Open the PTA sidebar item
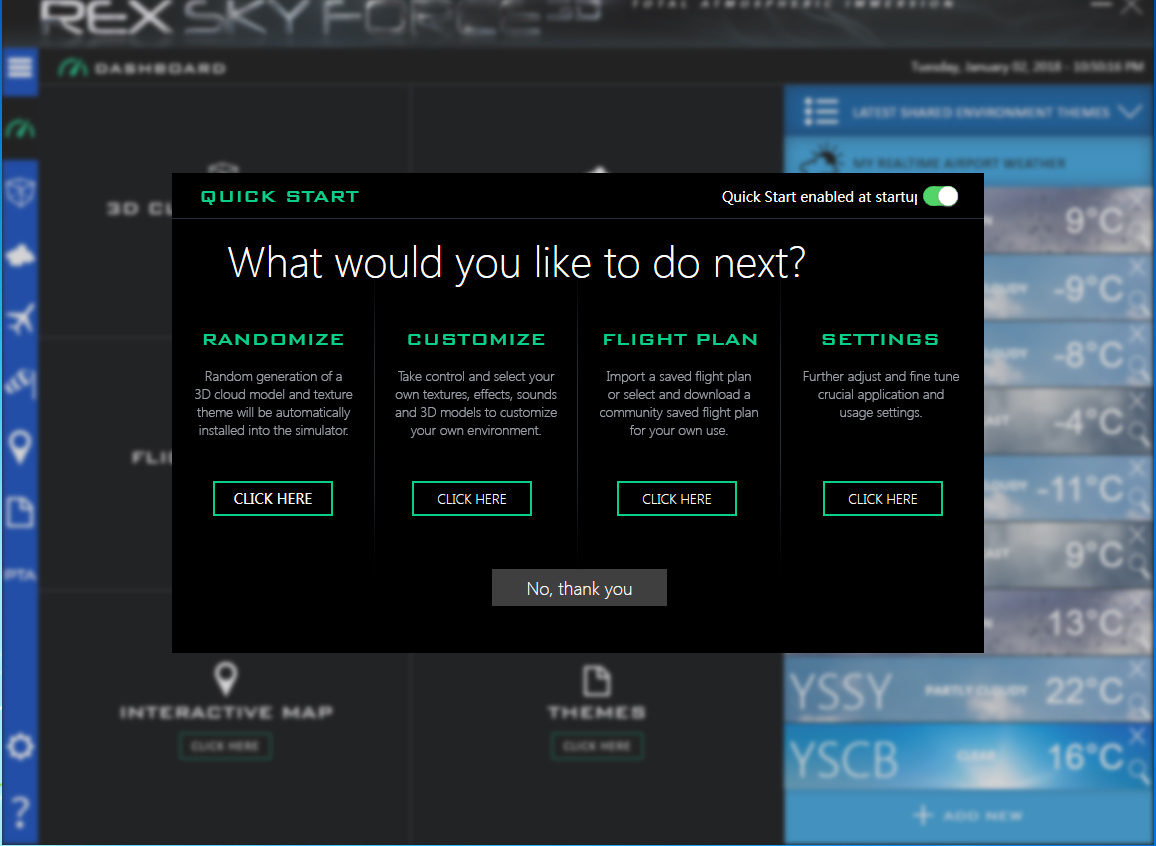Image resolution: width=1156 pixels, height=846 pixels. click(20, 575)
